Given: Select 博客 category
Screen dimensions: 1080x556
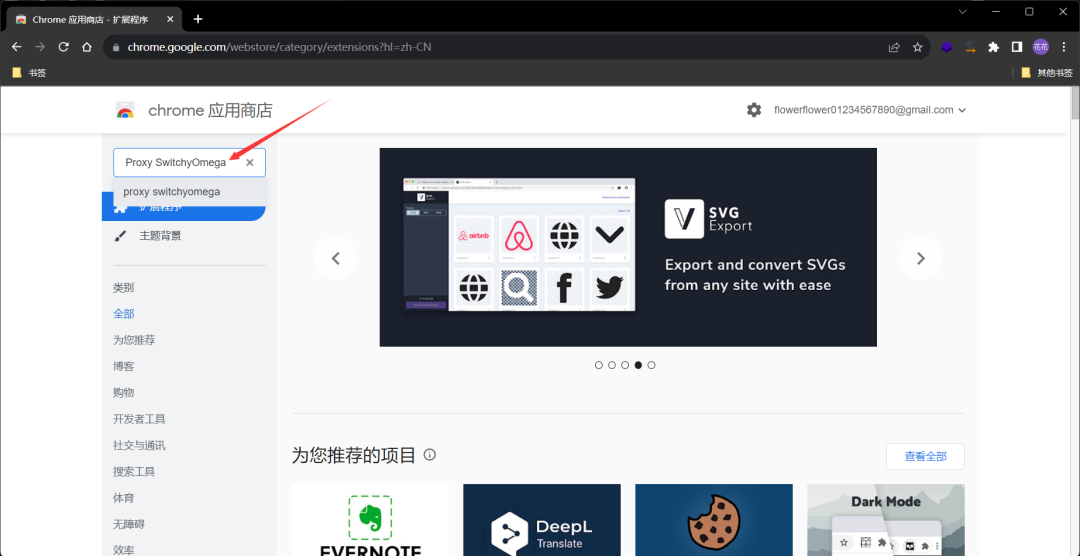Looking at the screenshot, I should [x=124, y=366].
